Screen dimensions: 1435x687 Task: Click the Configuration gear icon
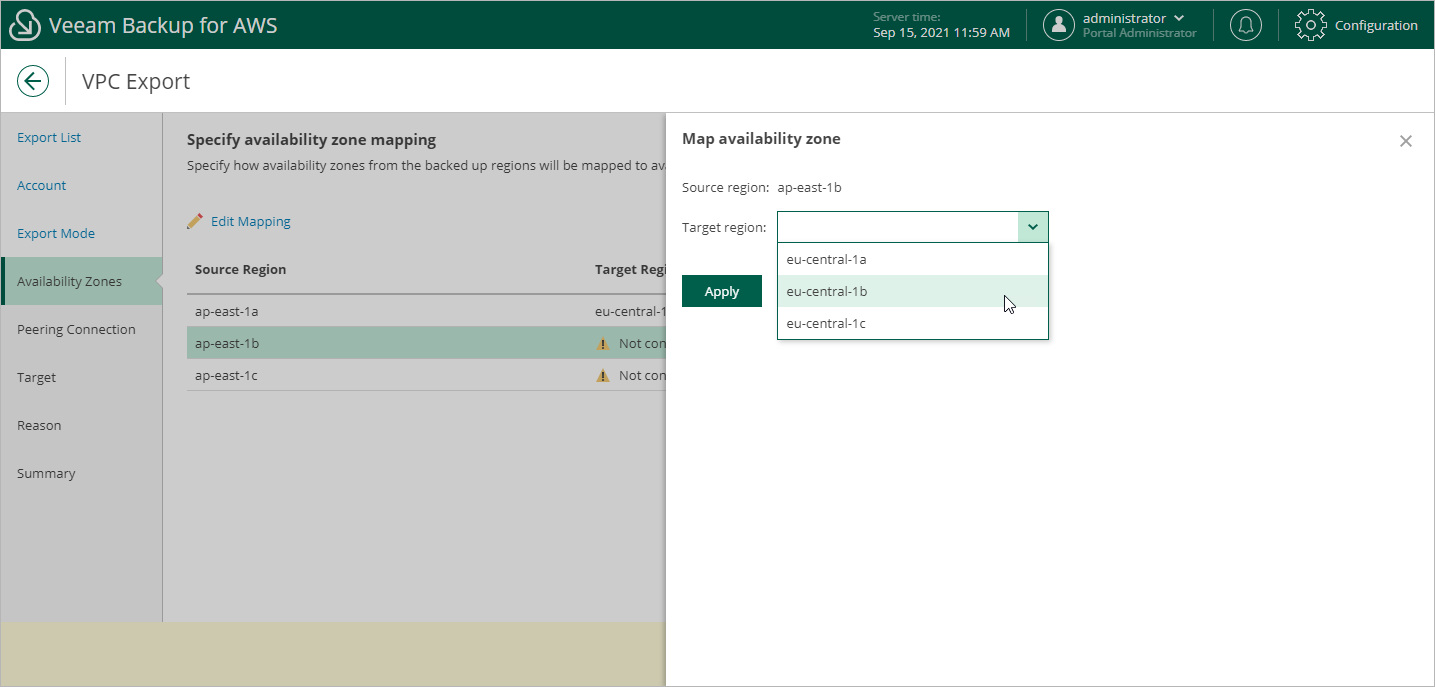point(1311,25)
